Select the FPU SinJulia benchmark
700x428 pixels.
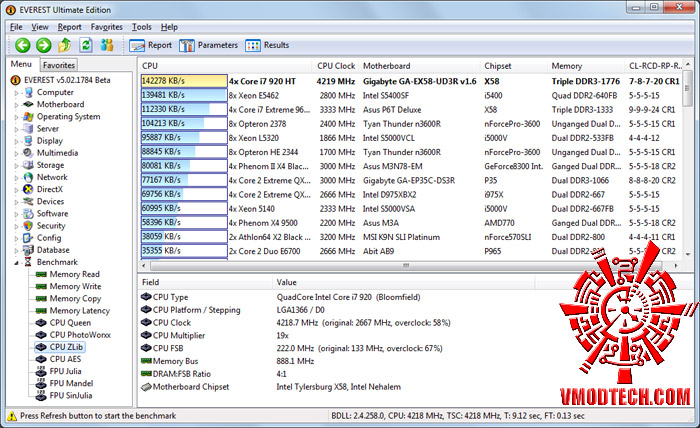point(71,395)
